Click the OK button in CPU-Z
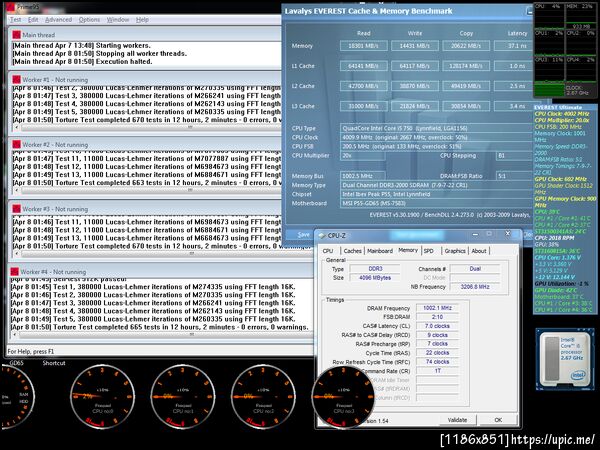The width and height of the screenshot is (600, 450). click(x=498, y=420)
